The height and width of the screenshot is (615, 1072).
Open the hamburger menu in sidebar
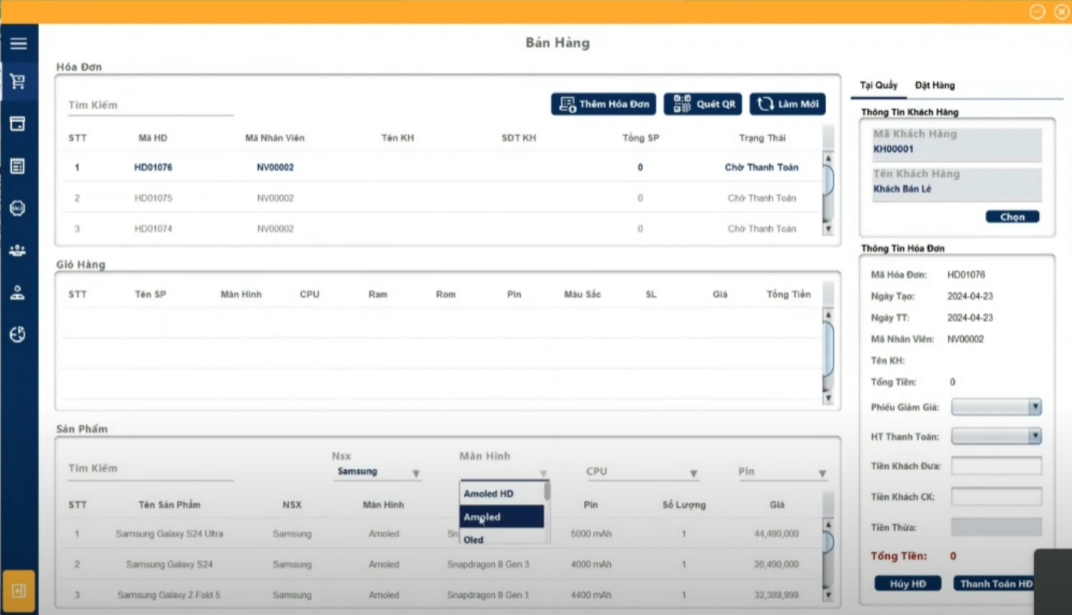pyautogui.click(x=18, y=44)
